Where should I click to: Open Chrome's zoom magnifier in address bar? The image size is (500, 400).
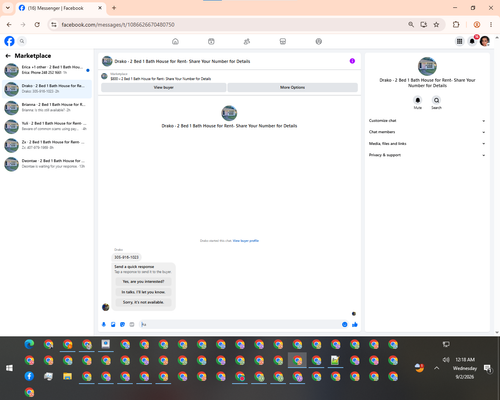click(411, 25)
